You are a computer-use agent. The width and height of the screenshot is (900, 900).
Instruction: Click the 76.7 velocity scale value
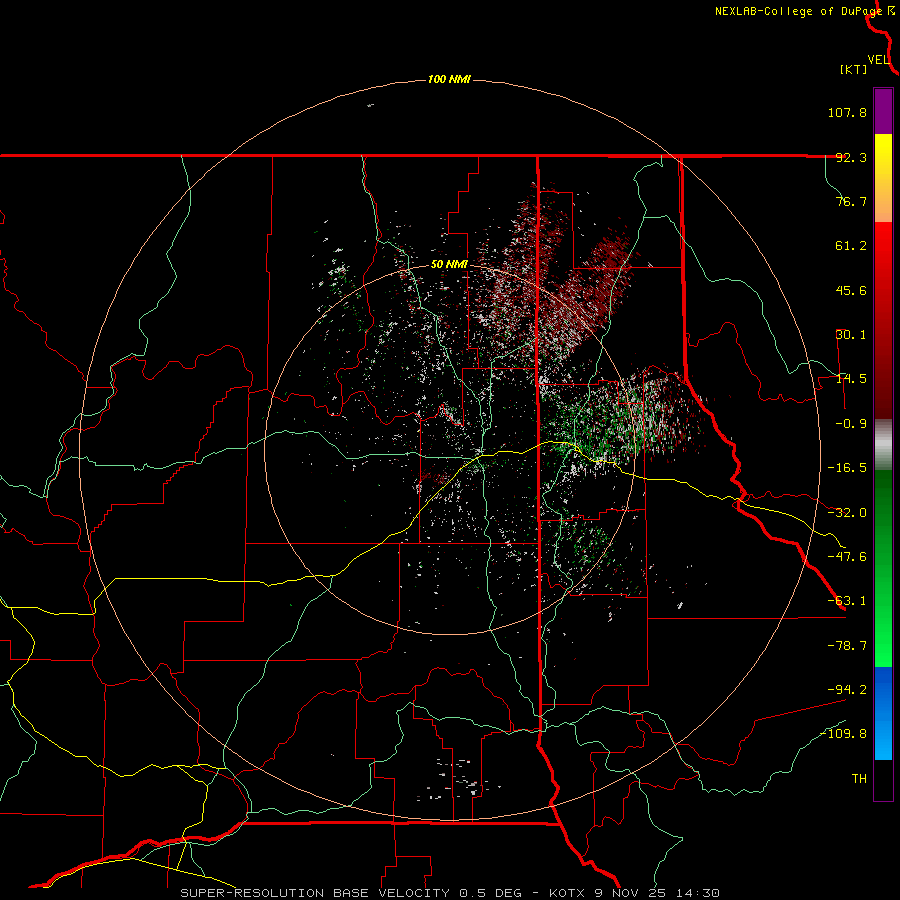coord(851,201)
